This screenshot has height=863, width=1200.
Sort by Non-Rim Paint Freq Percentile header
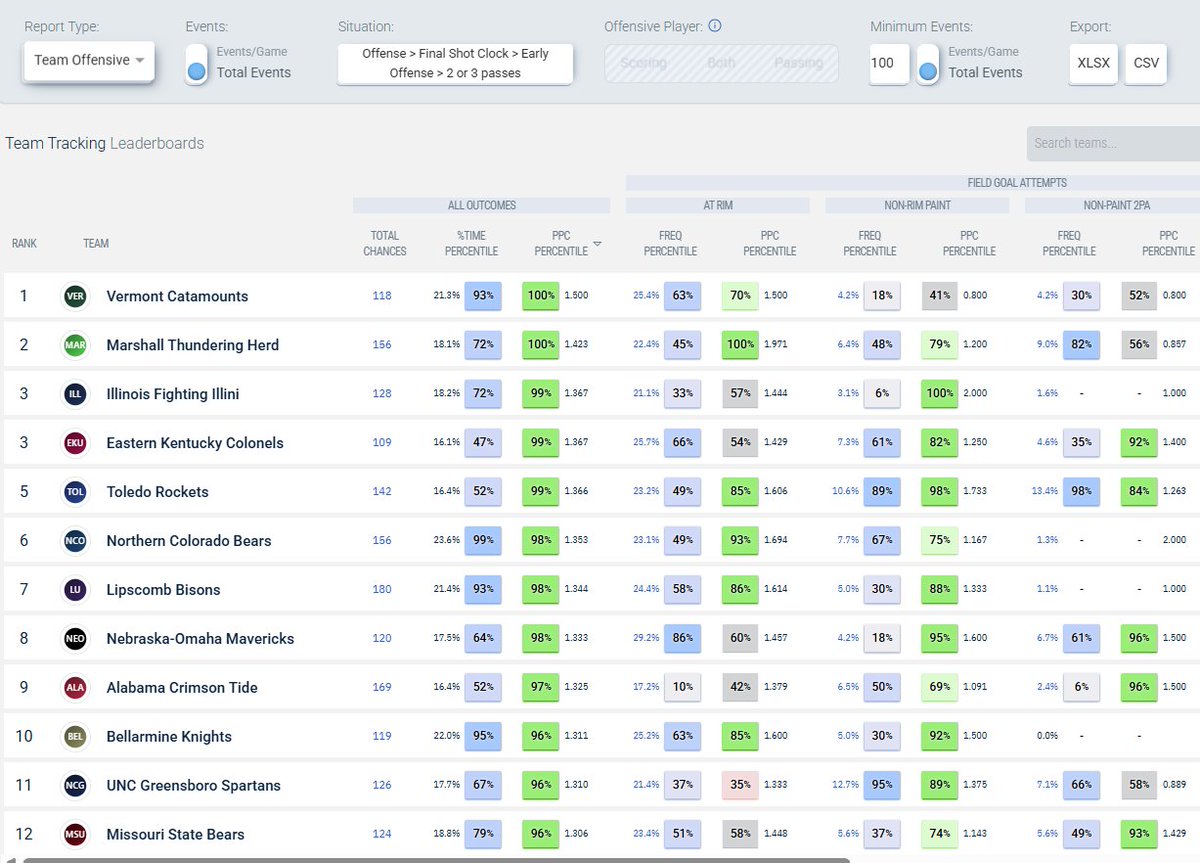pyautogui.click(x=870, y=244)
